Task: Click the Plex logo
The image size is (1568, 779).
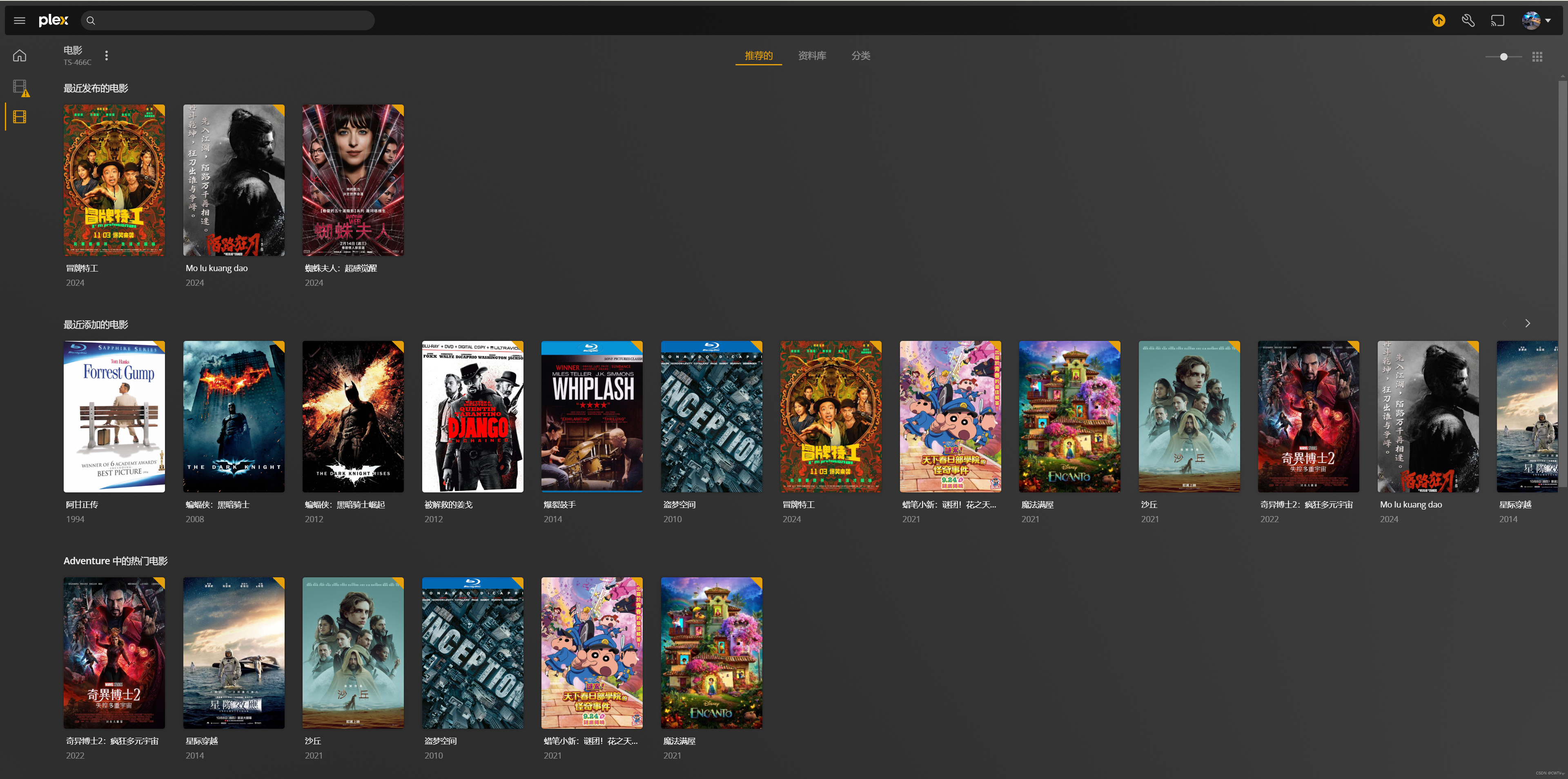Action: [x=53, y=20]
